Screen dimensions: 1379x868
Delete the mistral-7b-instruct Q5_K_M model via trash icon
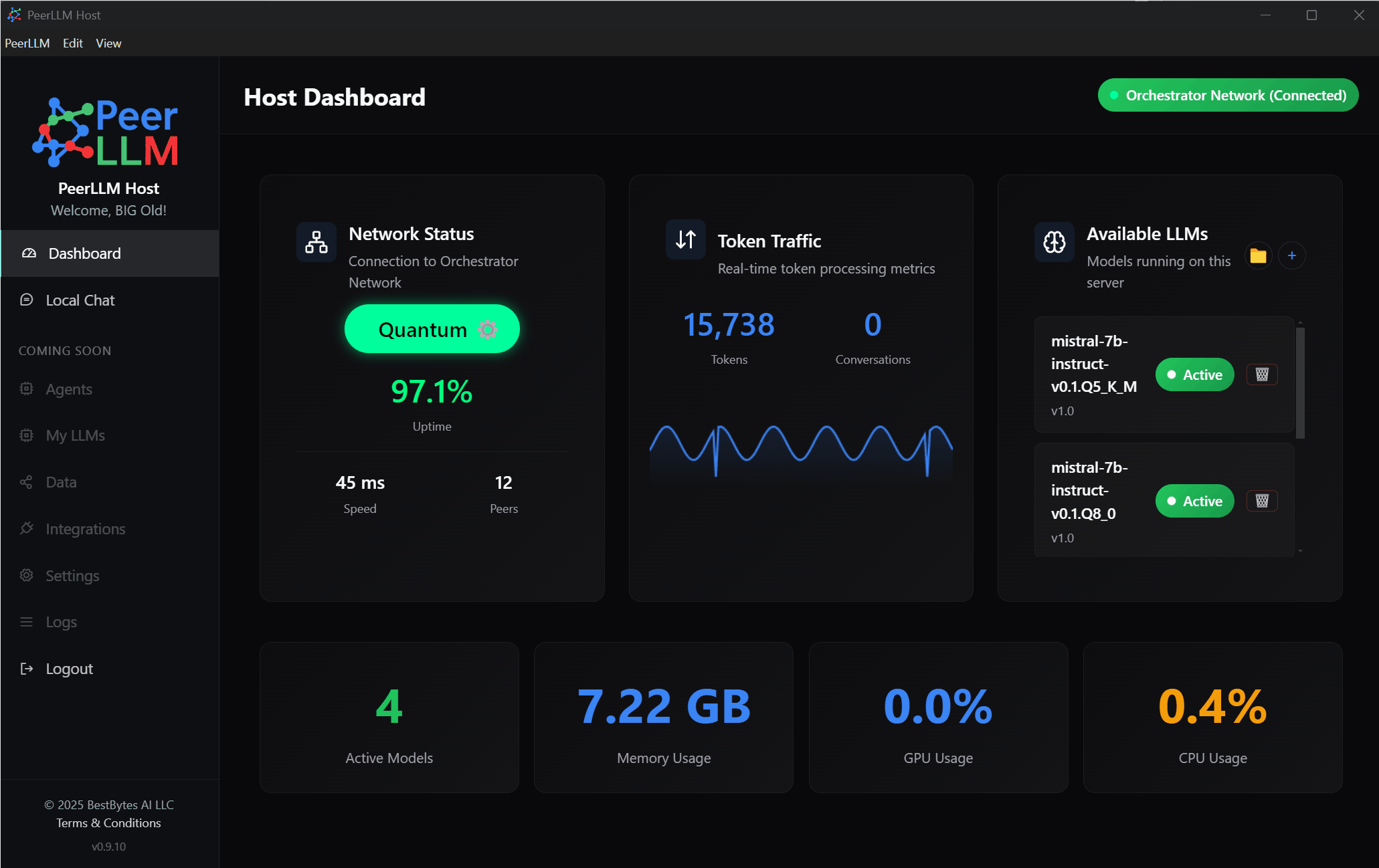click(x=1262, y=374)
